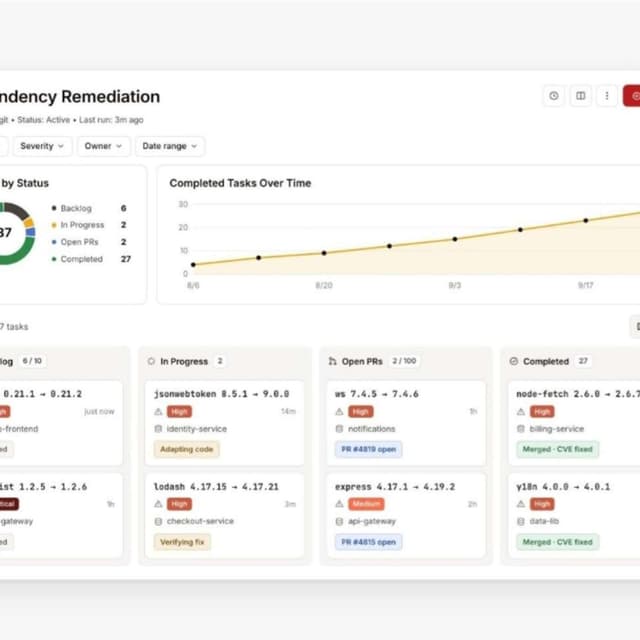Screen dimensions: 640x640
Task: Open the Date range filter dropdown
Action: click(170, 146)
